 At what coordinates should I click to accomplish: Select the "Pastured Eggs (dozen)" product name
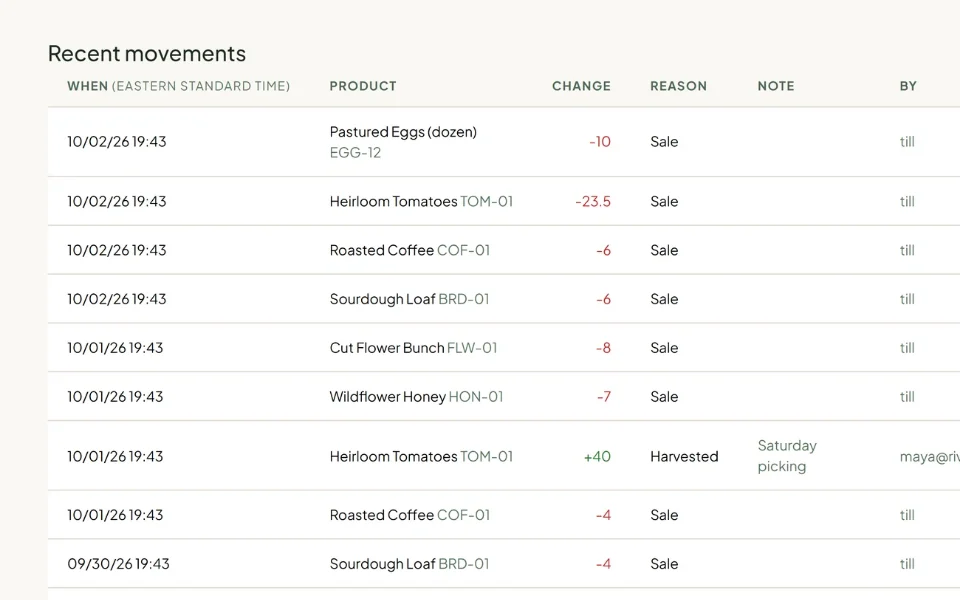pyautogui.click(x=403, y=132)
